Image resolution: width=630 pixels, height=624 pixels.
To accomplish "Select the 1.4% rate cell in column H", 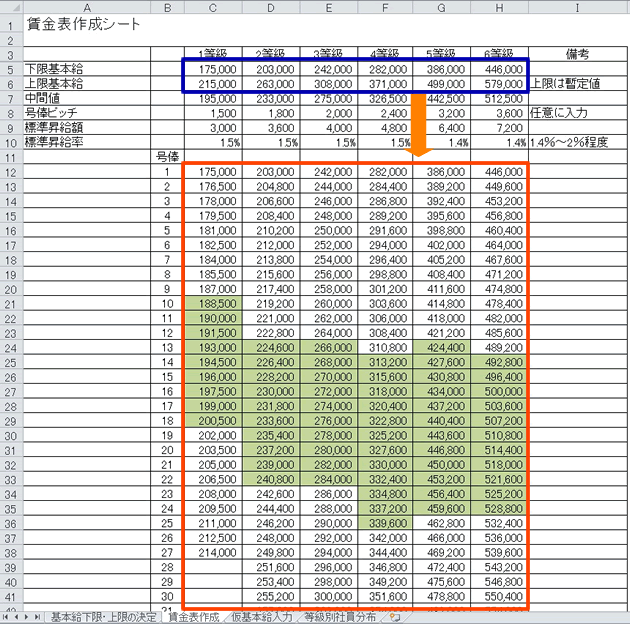I will 499,142.
